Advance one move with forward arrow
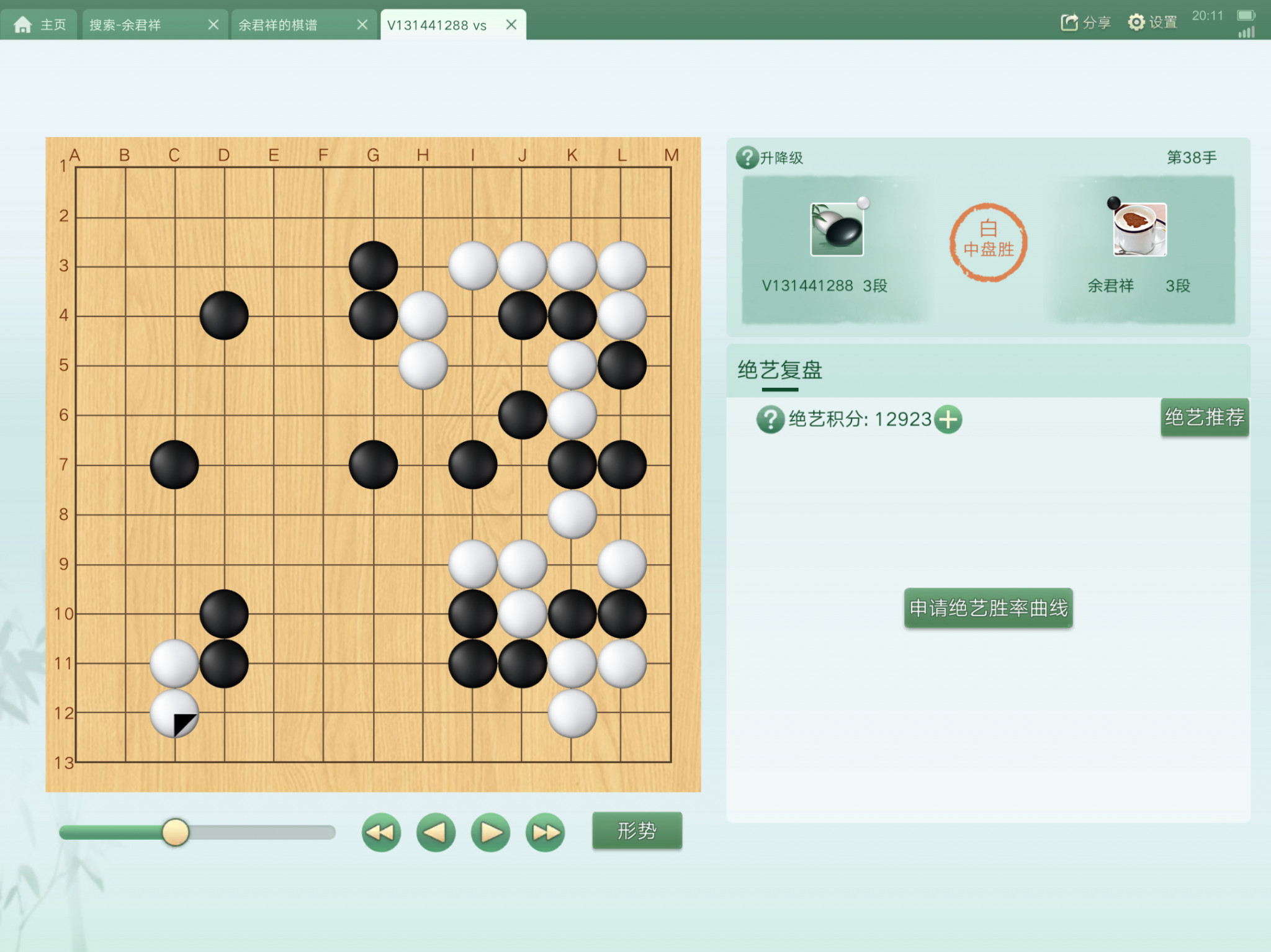 (x=490, y=832)
